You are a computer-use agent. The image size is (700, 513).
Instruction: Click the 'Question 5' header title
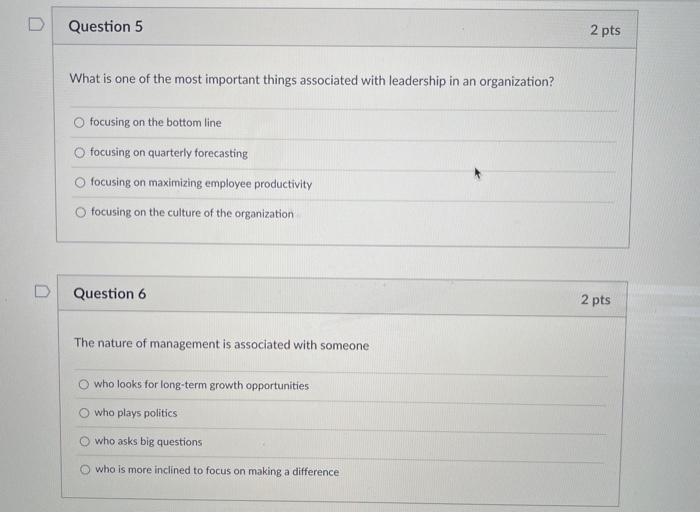pyautogui.click(x=105, y=27)
